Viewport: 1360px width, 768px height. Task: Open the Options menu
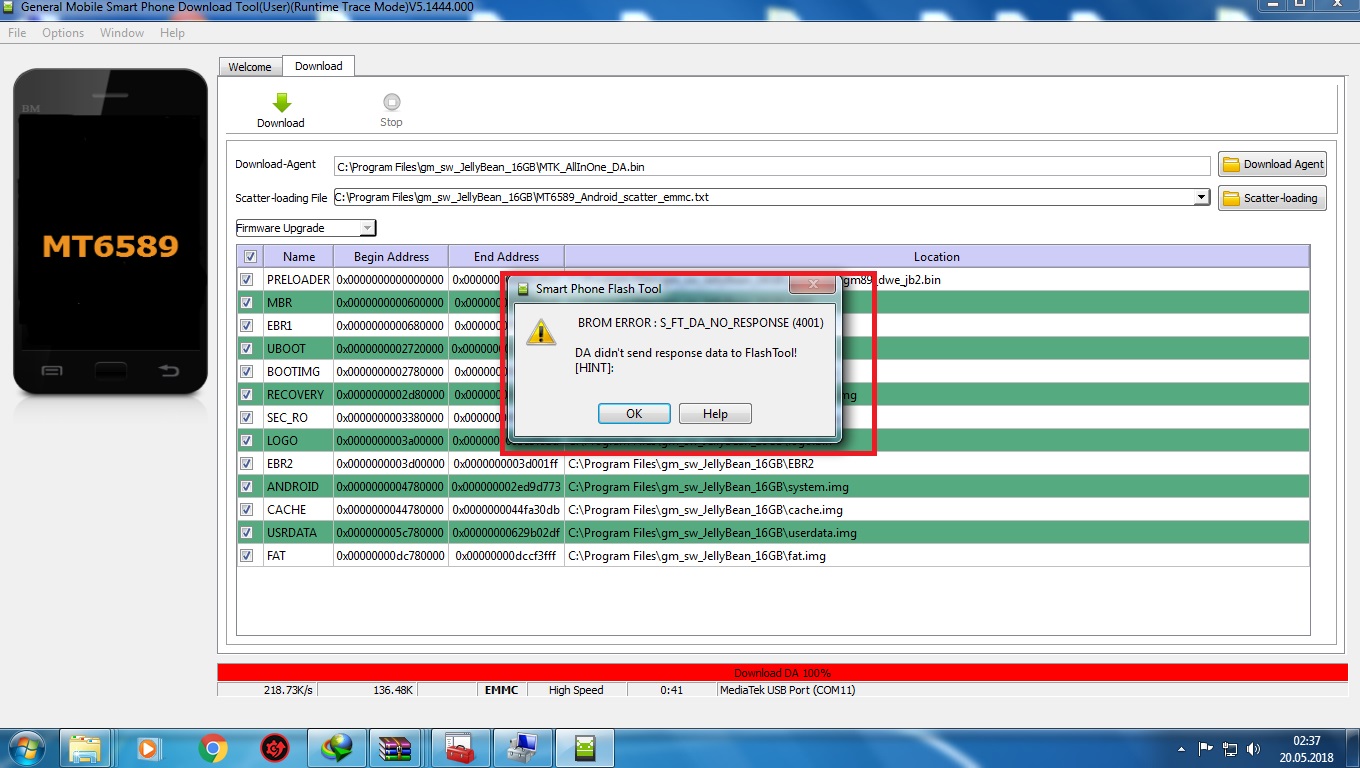63,33
